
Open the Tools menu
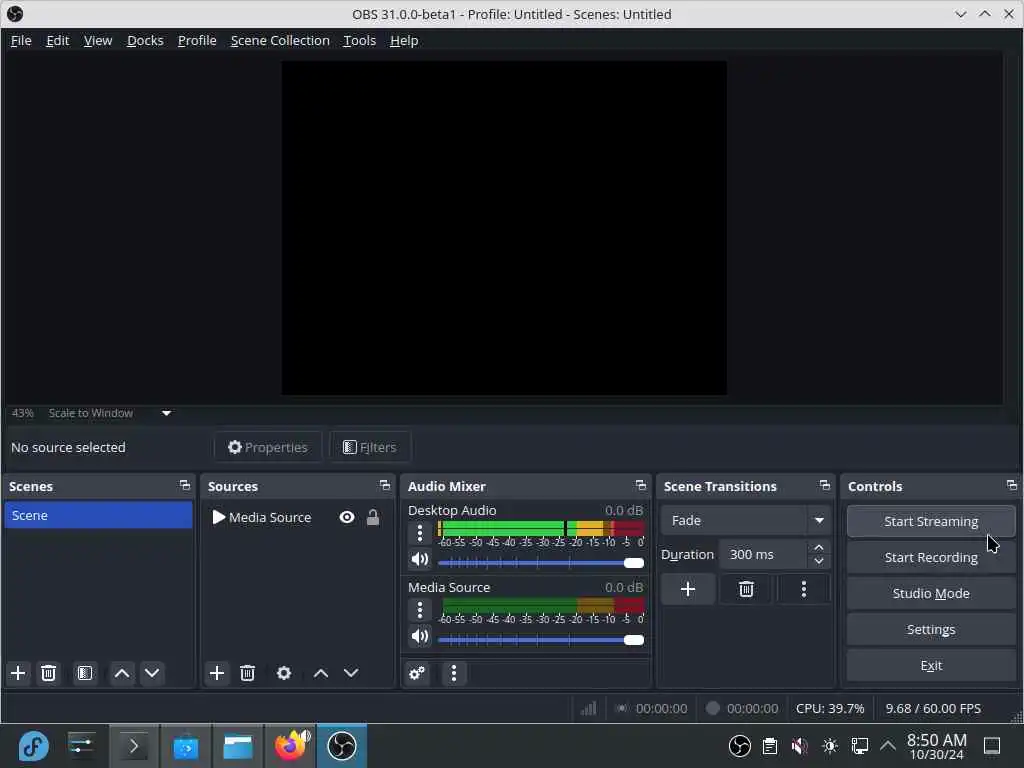tap(360, 40)
